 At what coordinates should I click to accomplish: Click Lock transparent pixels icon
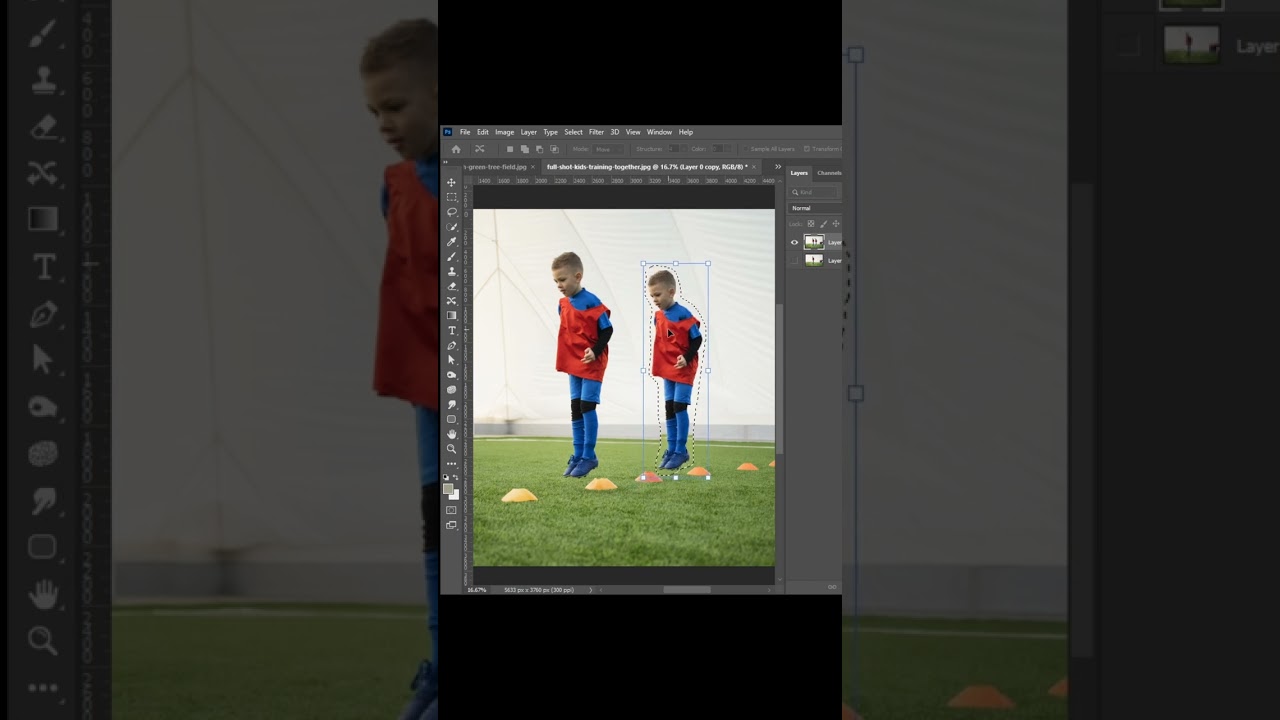pos(811,224)
